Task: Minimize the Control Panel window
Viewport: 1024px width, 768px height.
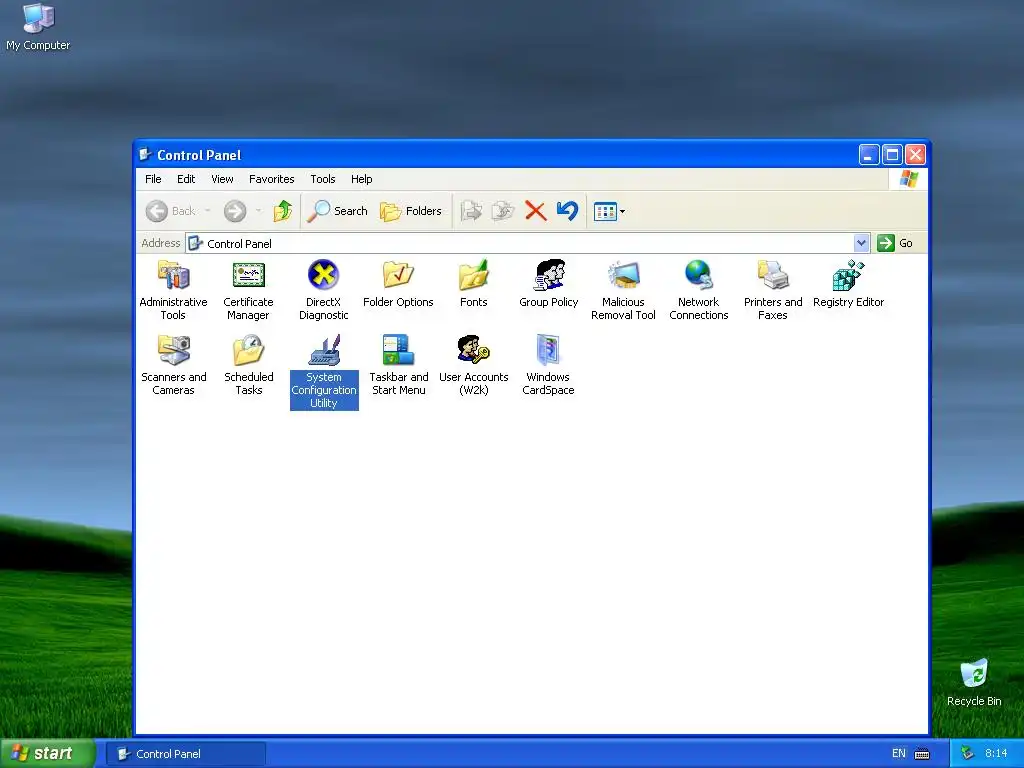Action: click(869, 155)
